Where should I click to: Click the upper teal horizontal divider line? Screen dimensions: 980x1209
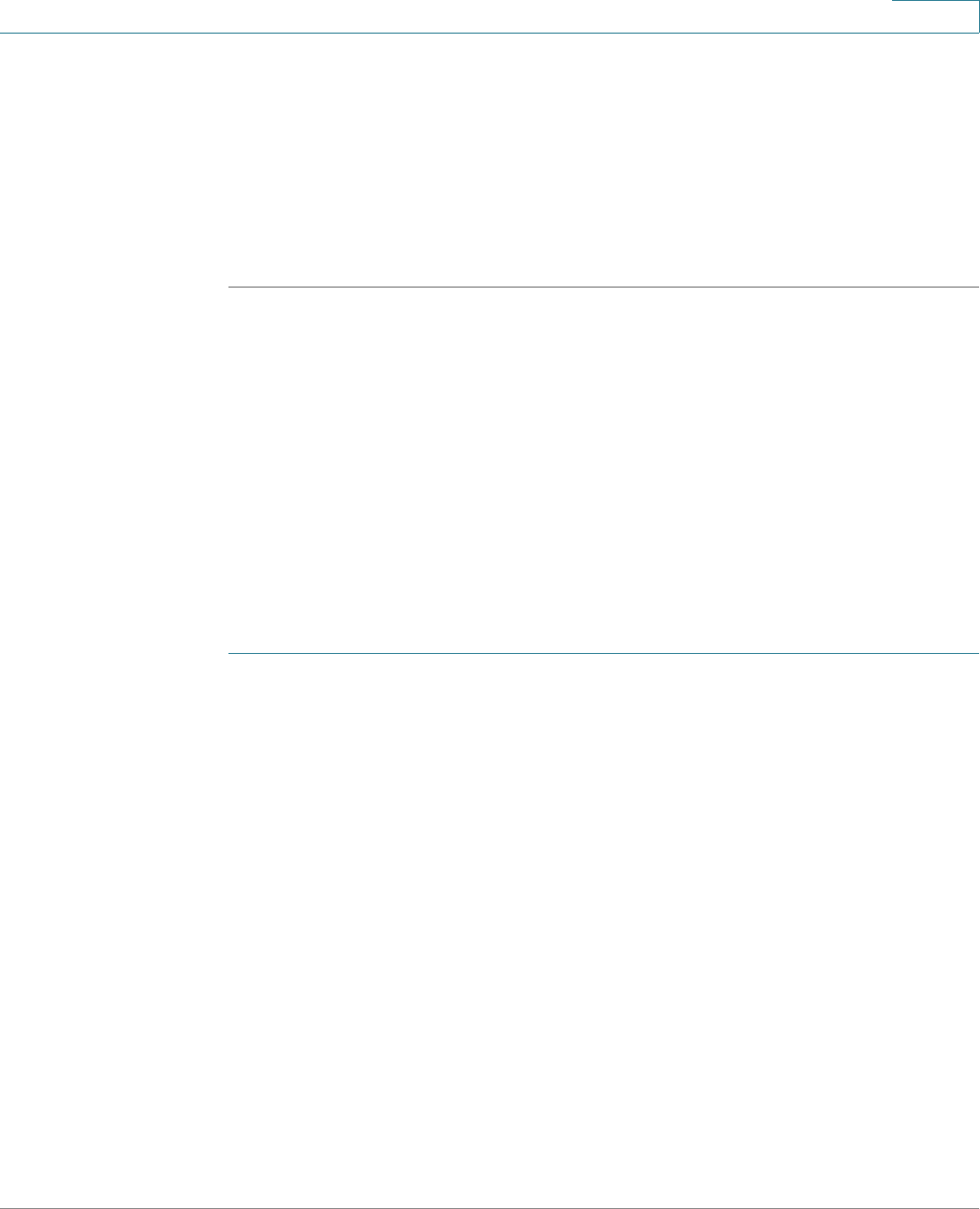[604, 287]
